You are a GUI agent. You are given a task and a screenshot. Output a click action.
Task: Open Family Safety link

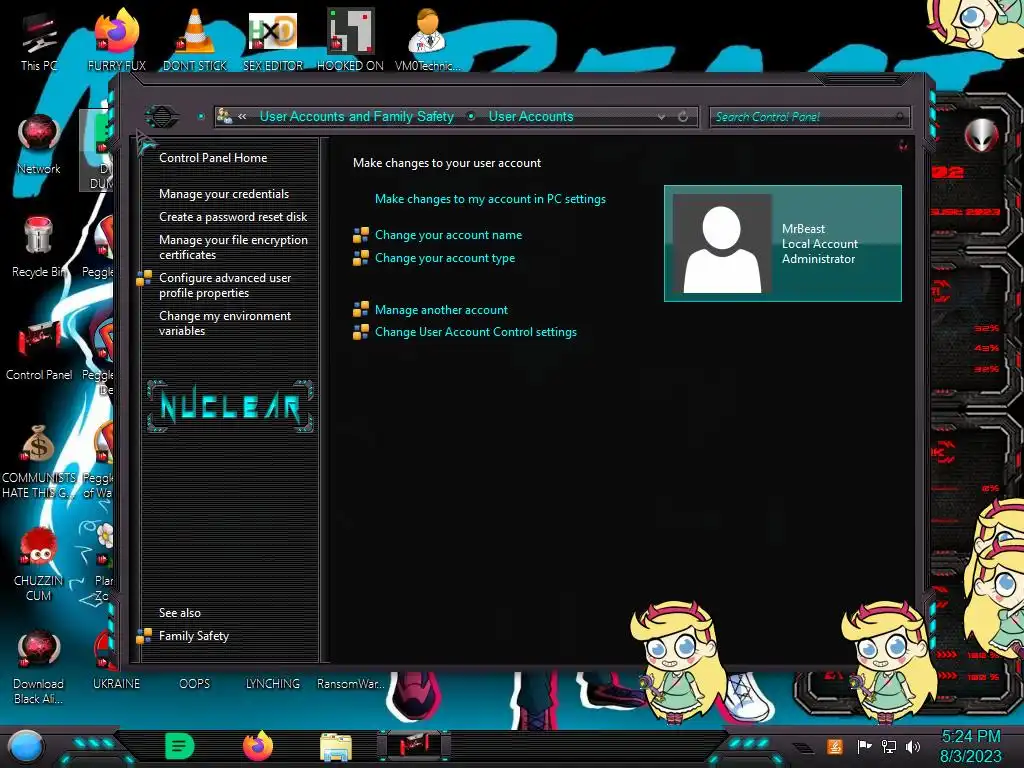[x=193, y=635]
